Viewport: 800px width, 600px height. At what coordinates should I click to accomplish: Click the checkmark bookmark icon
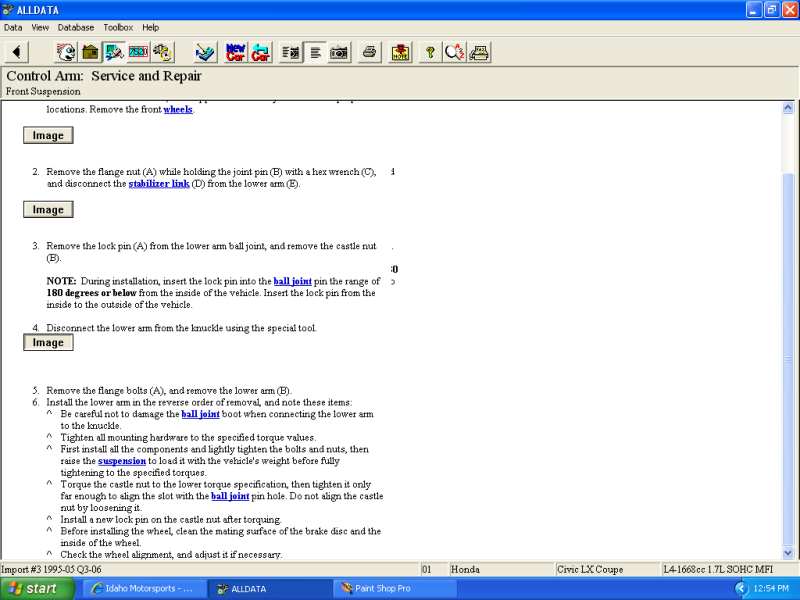[x=205, y=52]
